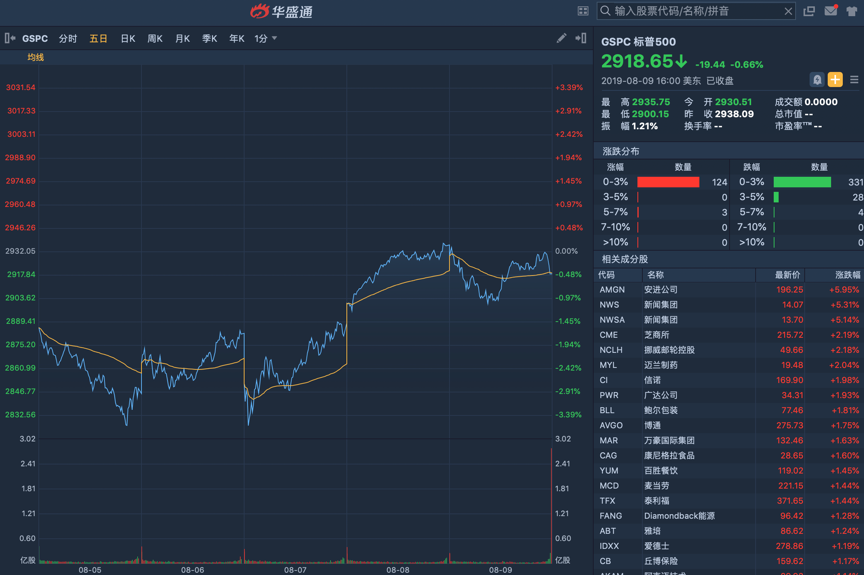This screenshot has width=864, height=575.
Task: Click the green 0-3% decliners bar
Action: tap(802, 182)
